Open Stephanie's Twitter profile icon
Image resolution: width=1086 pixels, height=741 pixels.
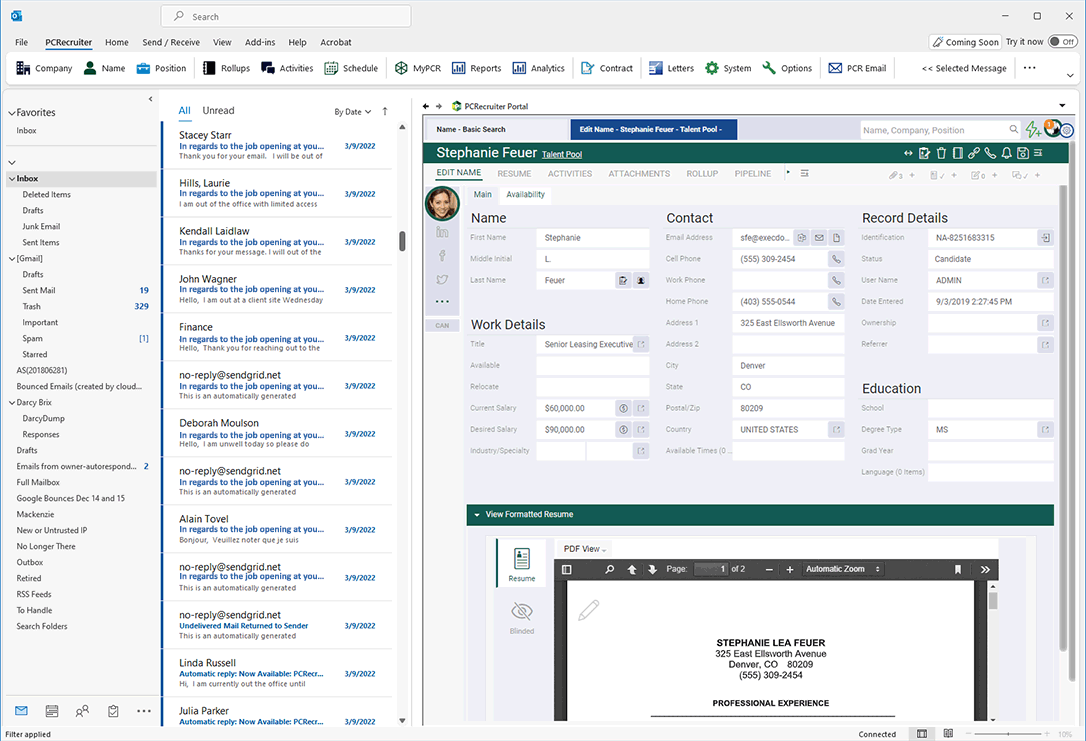(442, 279)
